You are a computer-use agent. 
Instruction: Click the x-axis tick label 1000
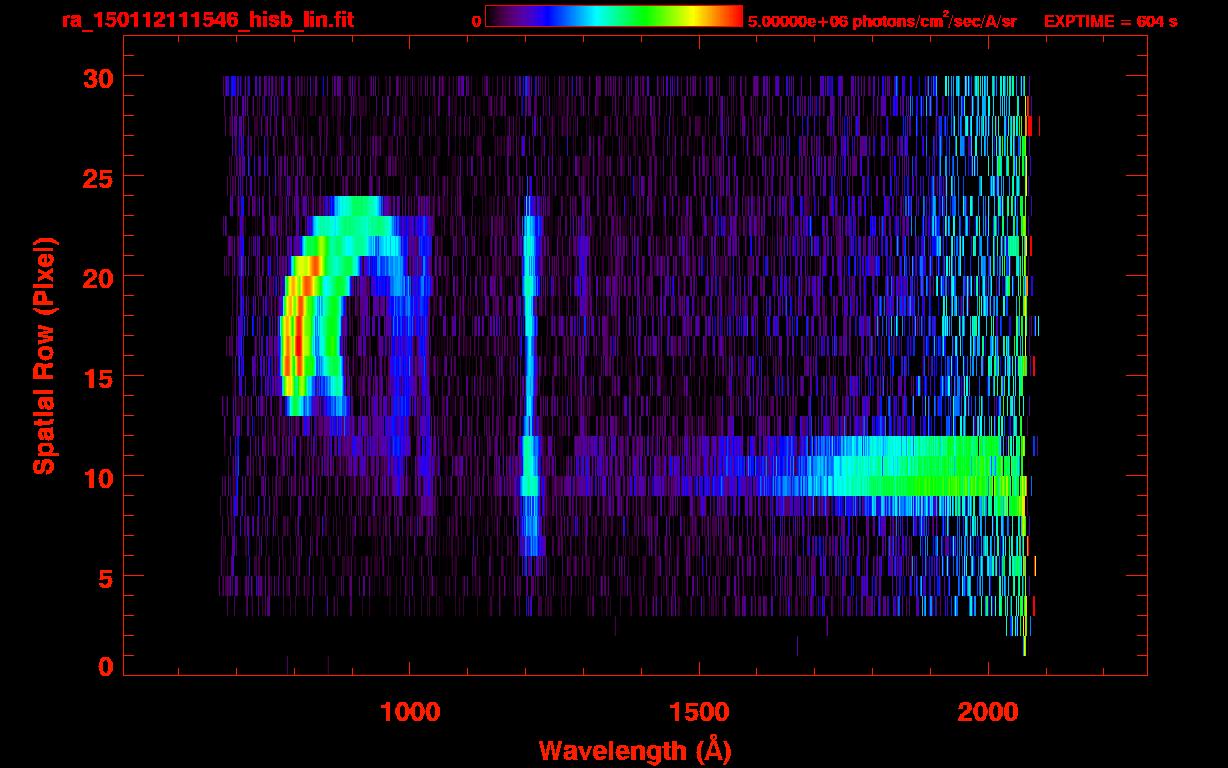(410, 712)
